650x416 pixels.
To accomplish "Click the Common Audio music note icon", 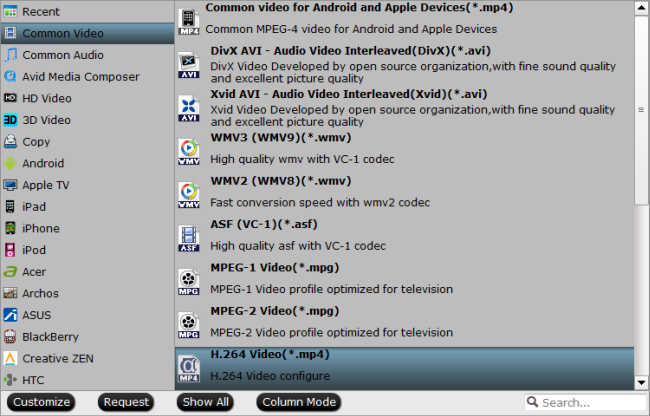I will [x=10, y=55].
